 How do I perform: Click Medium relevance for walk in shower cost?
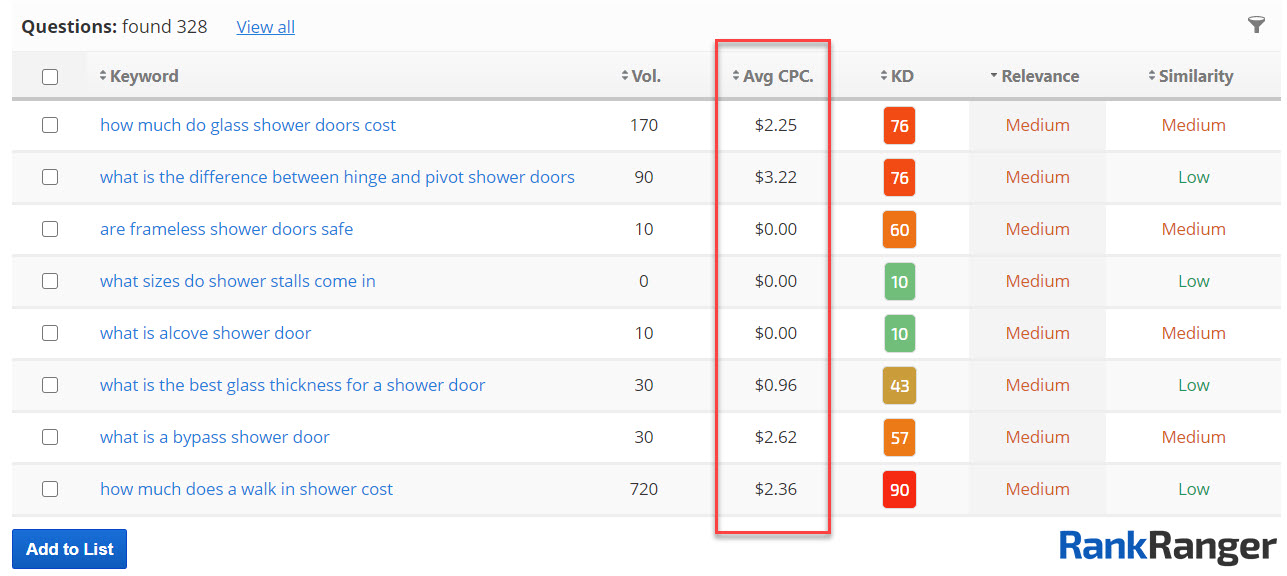(1037, 489)
